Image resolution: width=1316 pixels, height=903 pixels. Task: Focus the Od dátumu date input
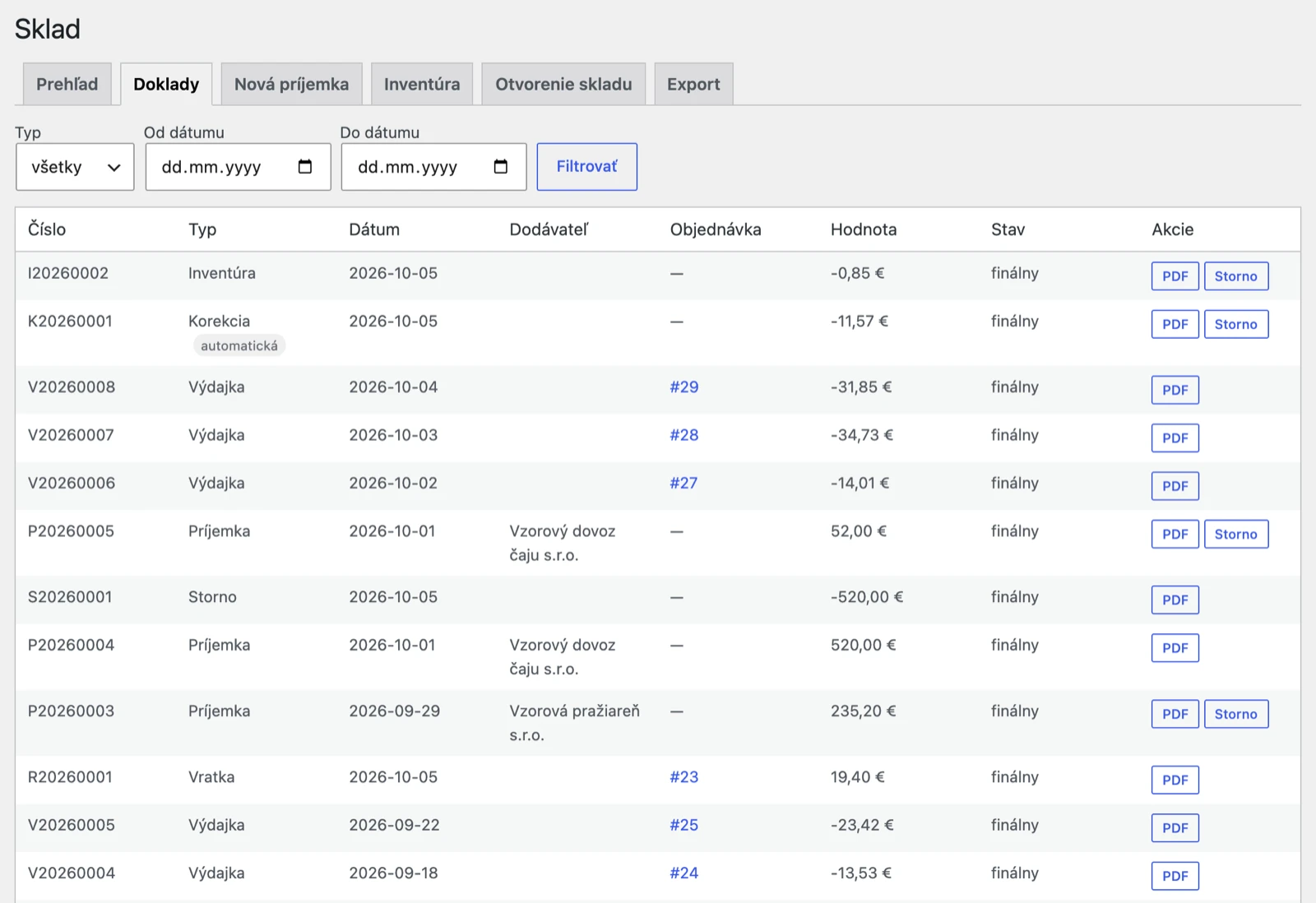pyautogui.click(x=239, y=167)
